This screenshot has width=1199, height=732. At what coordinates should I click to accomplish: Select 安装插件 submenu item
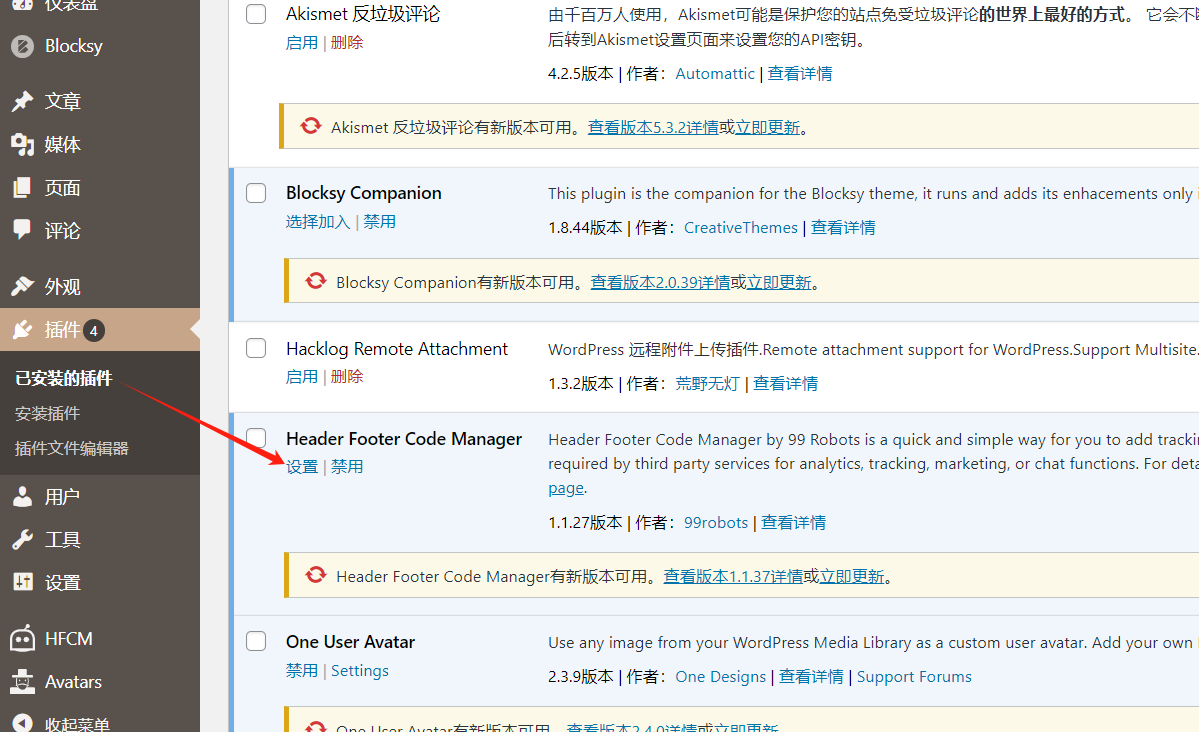tap(47, 413)
